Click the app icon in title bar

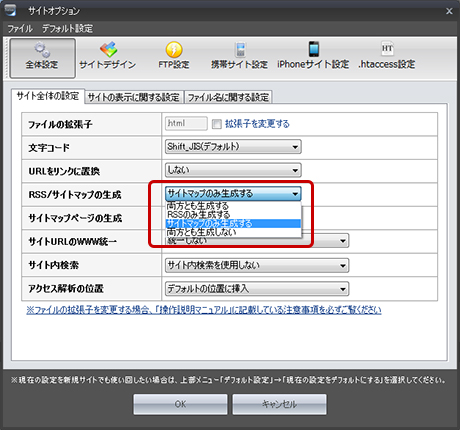10,10
